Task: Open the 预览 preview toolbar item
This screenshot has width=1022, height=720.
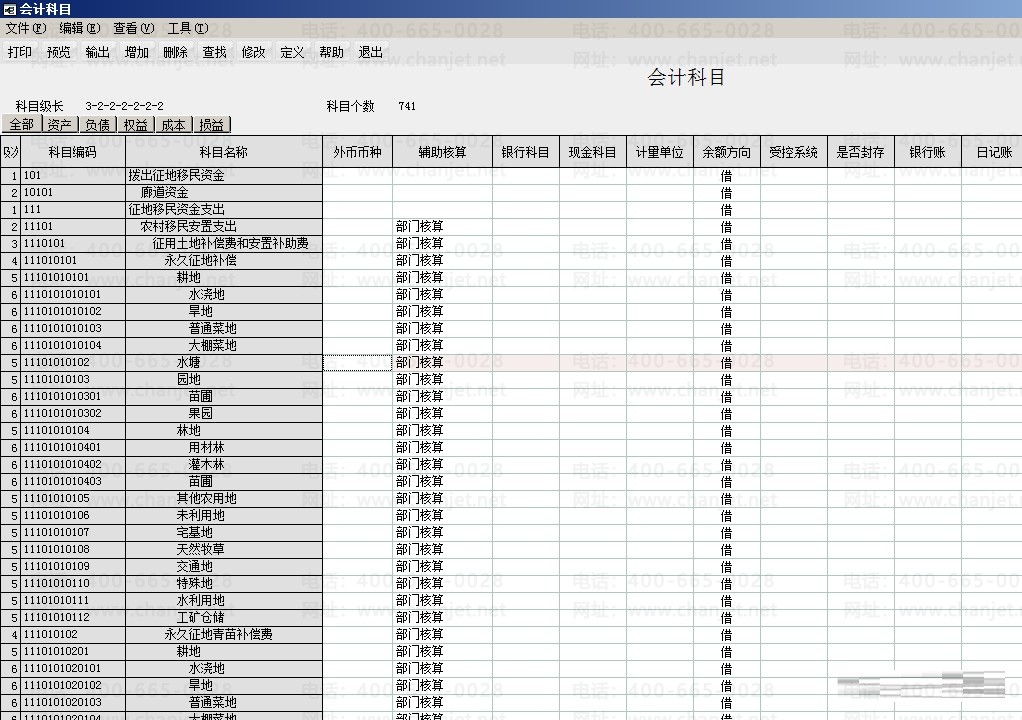Action: 59,52
